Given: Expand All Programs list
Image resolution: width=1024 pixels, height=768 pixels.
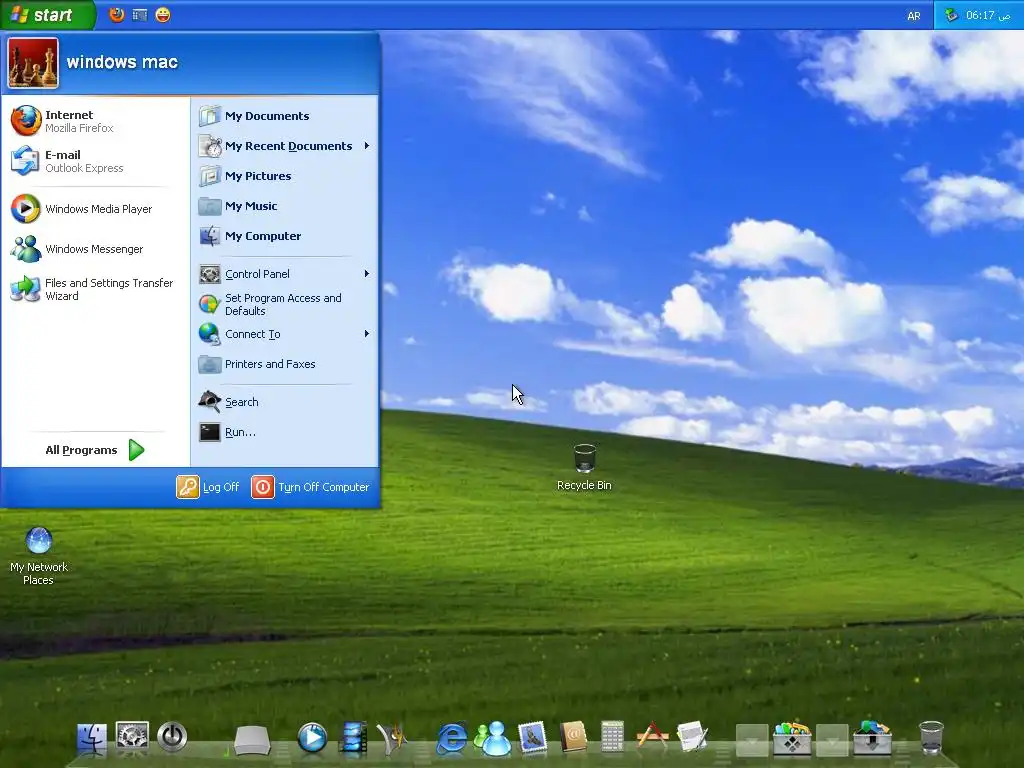Looking at the screenshot, I should pyautogui.click(x=95, y=450).
